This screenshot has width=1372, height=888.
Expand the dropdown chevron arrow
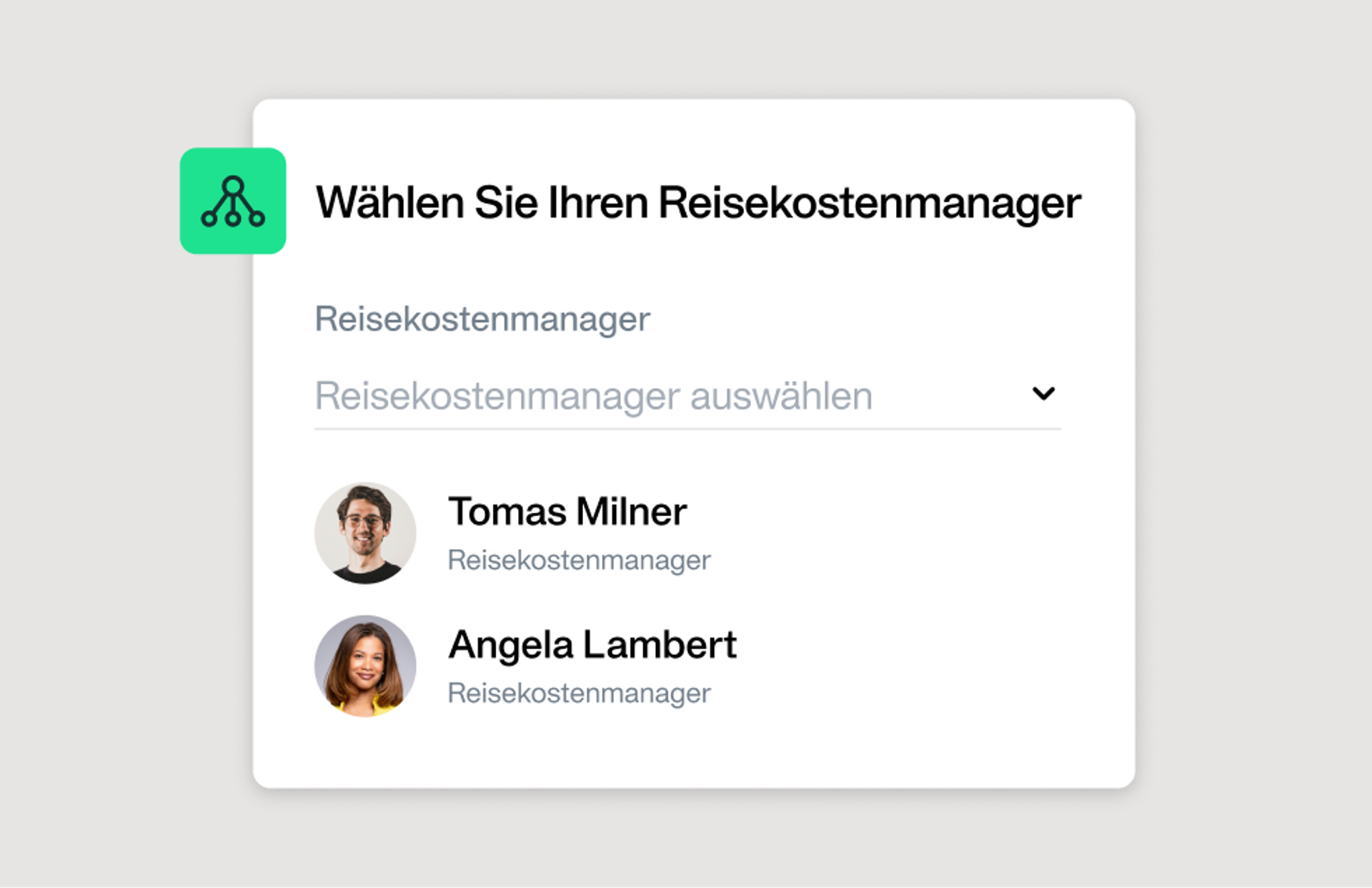(x=1043, y=393)
